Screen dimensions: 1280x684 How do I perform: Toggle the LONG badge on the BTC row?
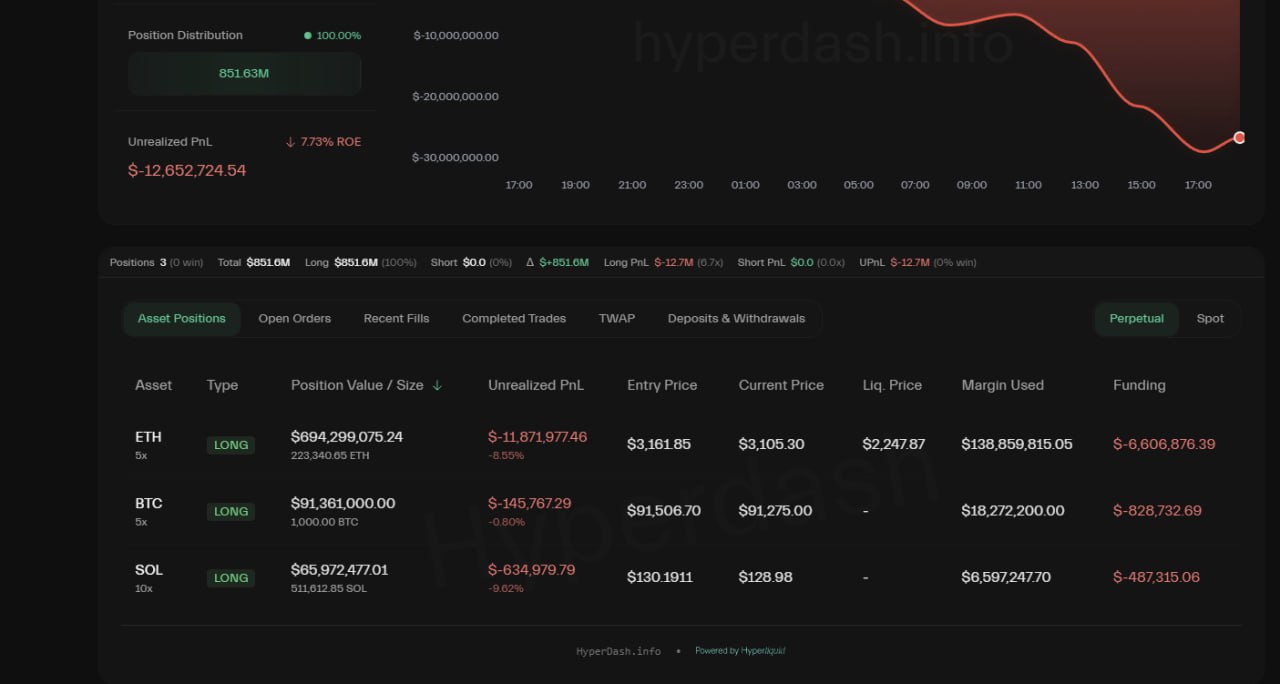click(x=230, y=511)
